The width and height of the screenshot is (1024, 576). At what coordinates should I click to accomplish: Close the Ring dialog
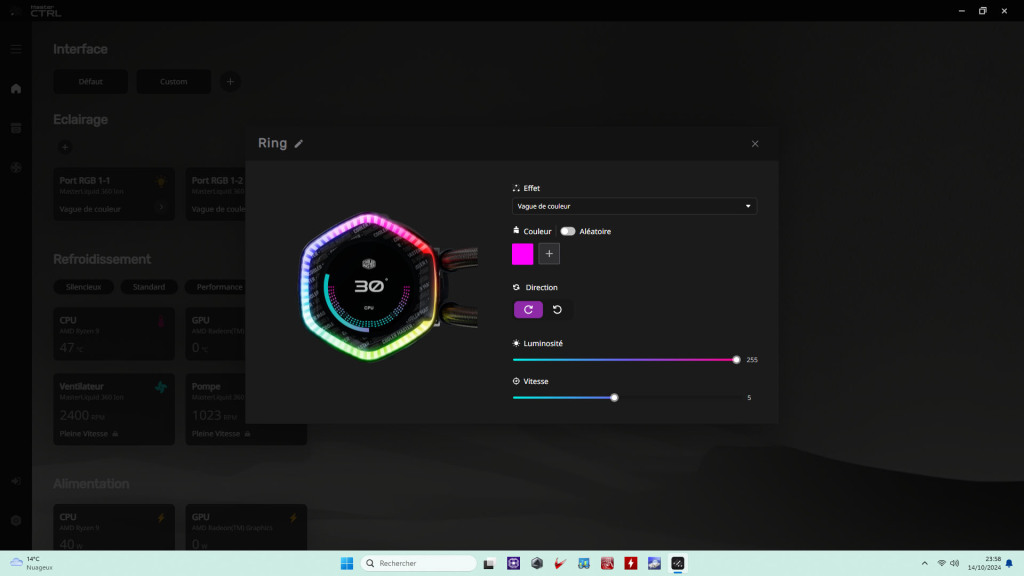[x=755, y=144]
